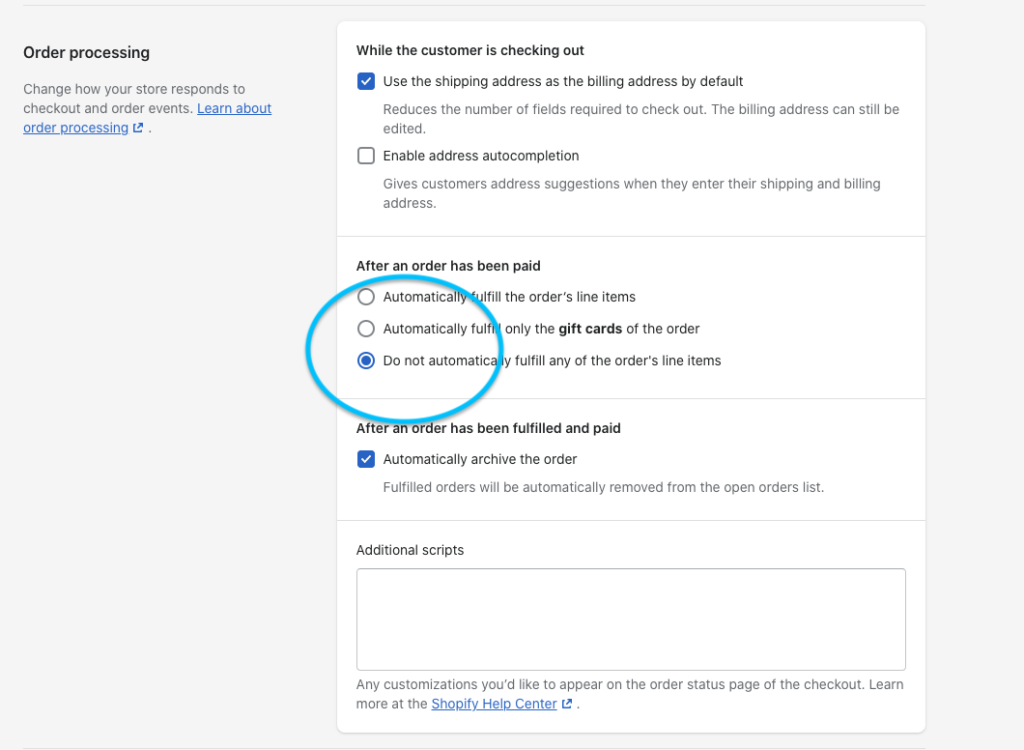Visit the Shopify Help Center link
The height and width of the screenshot is (750, 1024).
coord(493,704)
